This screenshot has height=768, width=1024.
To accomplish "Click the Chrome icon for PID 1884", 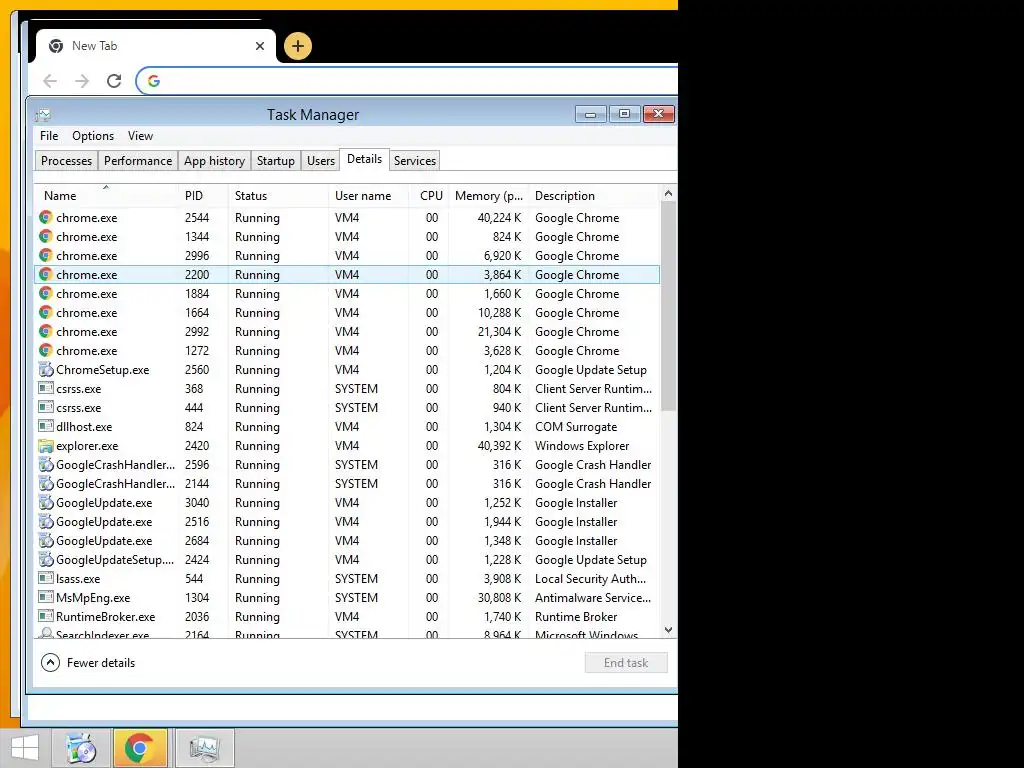I will click(x=46, y=293).
